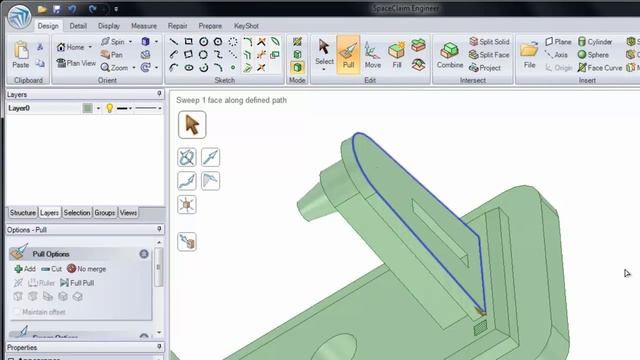This screenshot has height=360, width=640.
Task: Click the Sweep tool guide in viewport
Action: [x=187, y=181]
